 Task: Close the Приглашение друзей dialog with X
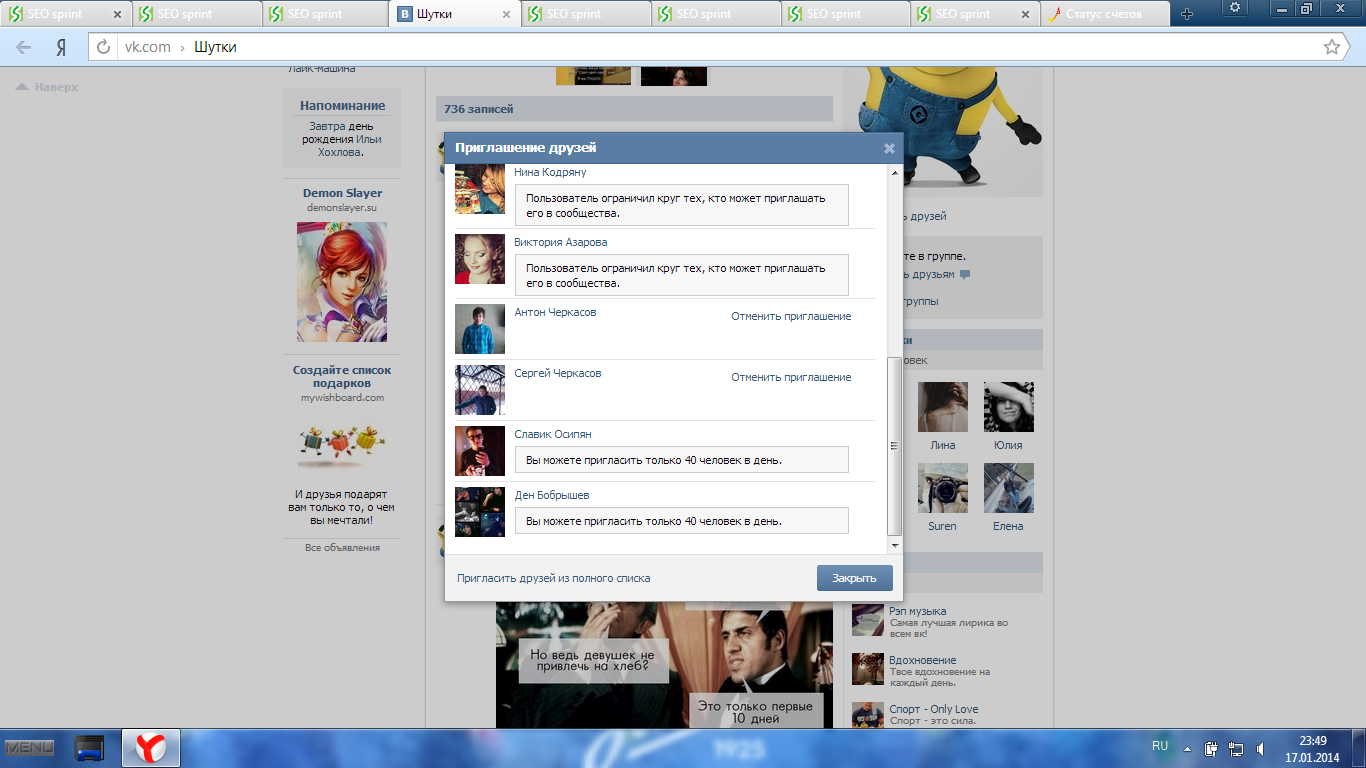pyautogui.click(x=889, y=149)
